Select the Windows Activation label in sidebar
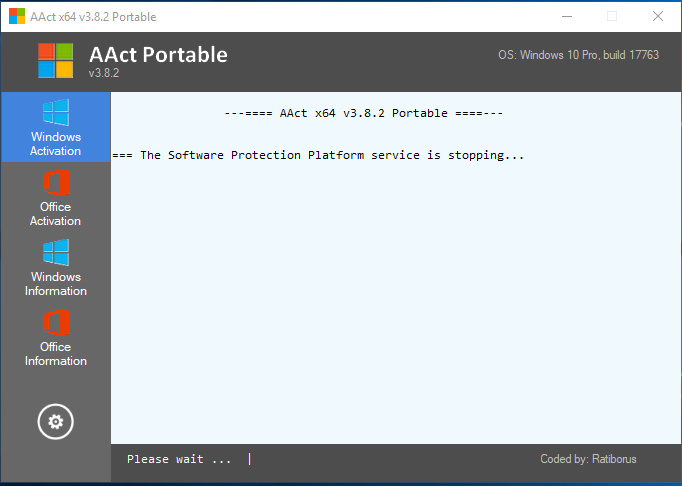682x486 pixels. (x=56, y=144)
